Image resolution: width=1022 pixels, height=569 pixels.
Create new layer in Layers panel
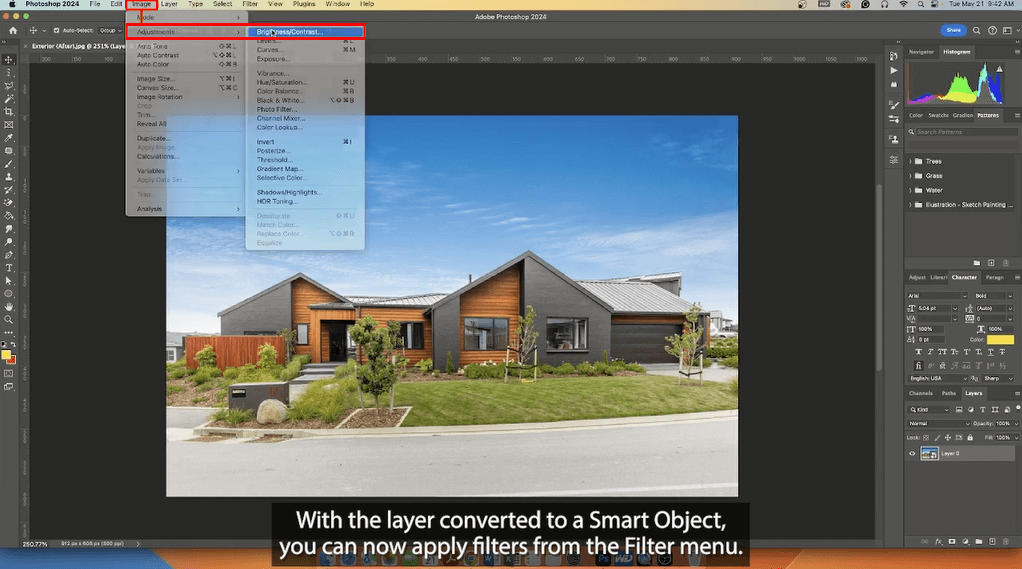click(x=992, y=542)
